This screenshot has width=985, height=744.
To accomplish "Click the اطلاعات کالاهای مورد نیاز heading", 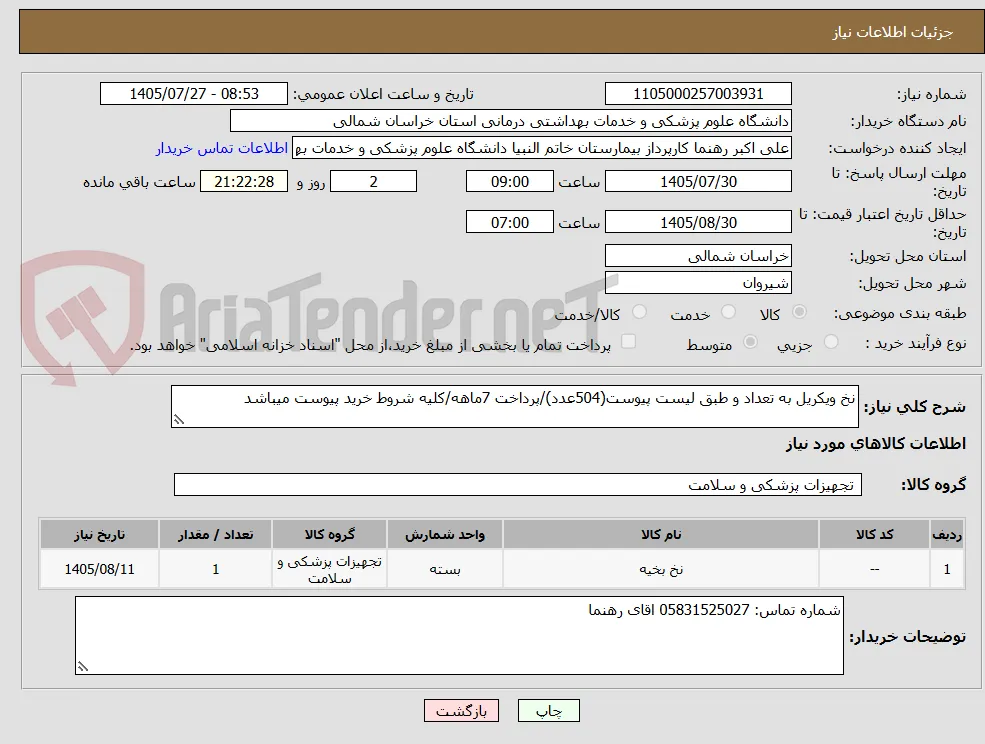I will (876, 444).
